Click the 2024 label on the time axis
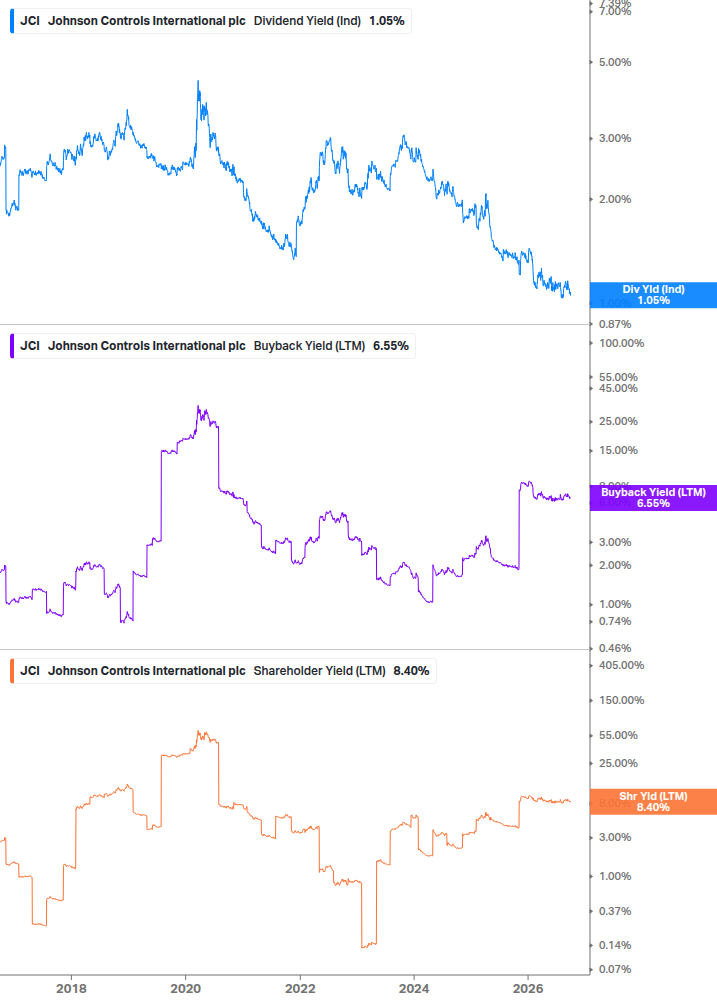The width and height of the screenshot is (717, 1005). (414, 989)
